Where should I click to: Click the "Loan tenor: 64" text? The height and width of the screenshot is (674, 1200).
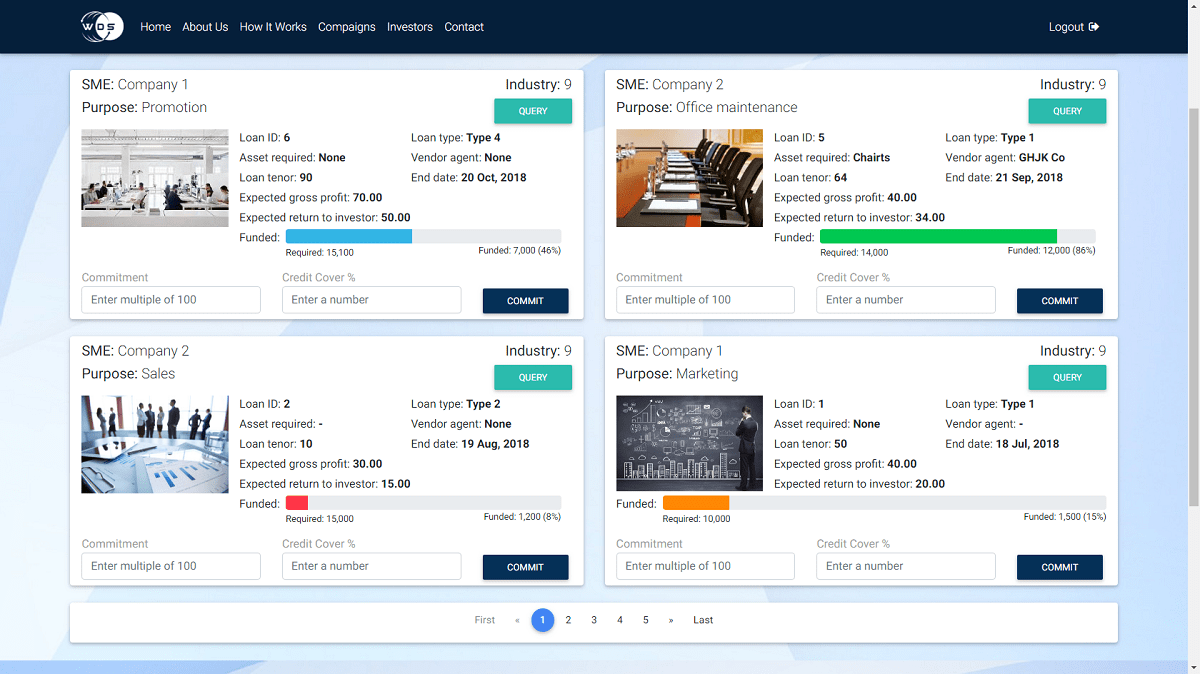point(811,177)
